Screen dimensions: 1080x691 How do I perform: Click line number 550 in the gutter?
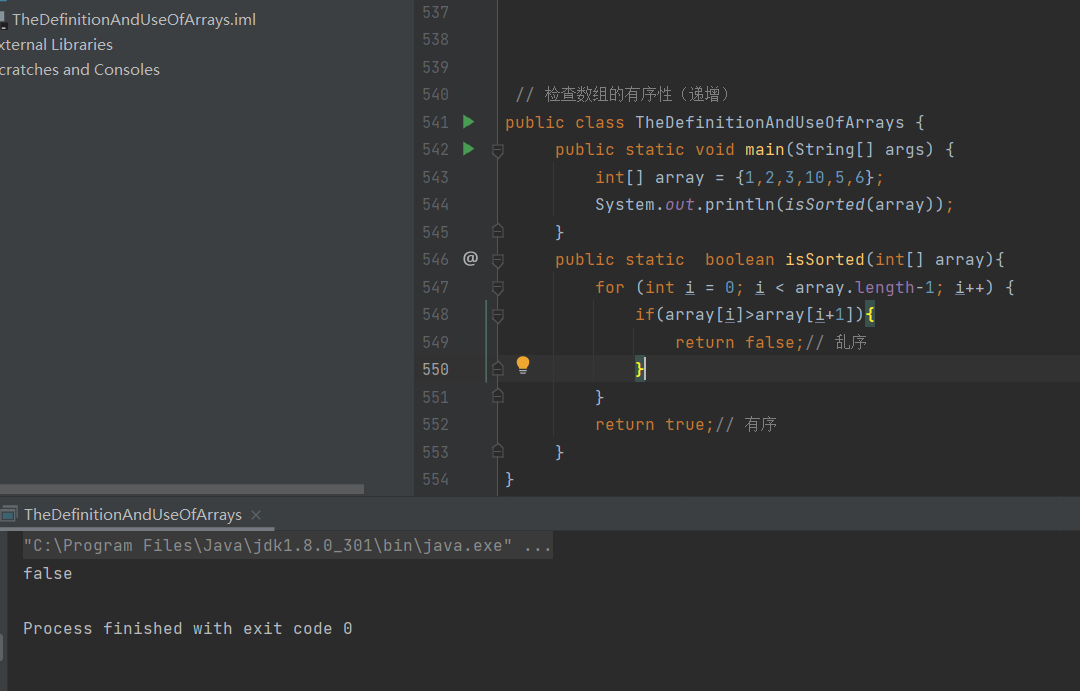(x=435, y=369)
